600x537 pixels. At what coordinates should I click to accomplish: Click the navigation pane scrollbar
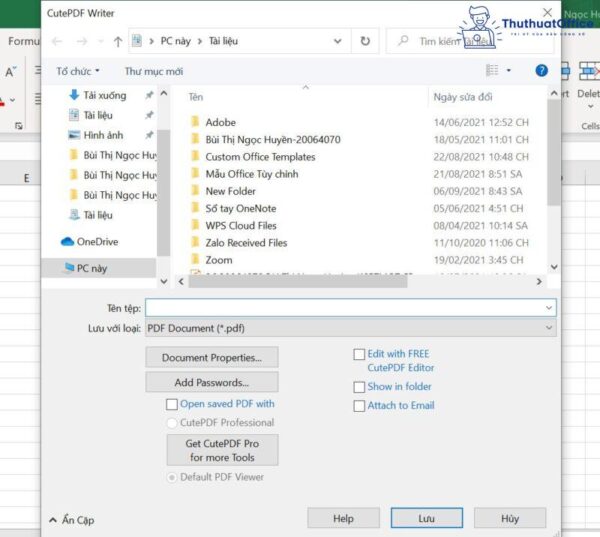coord(163,192)
